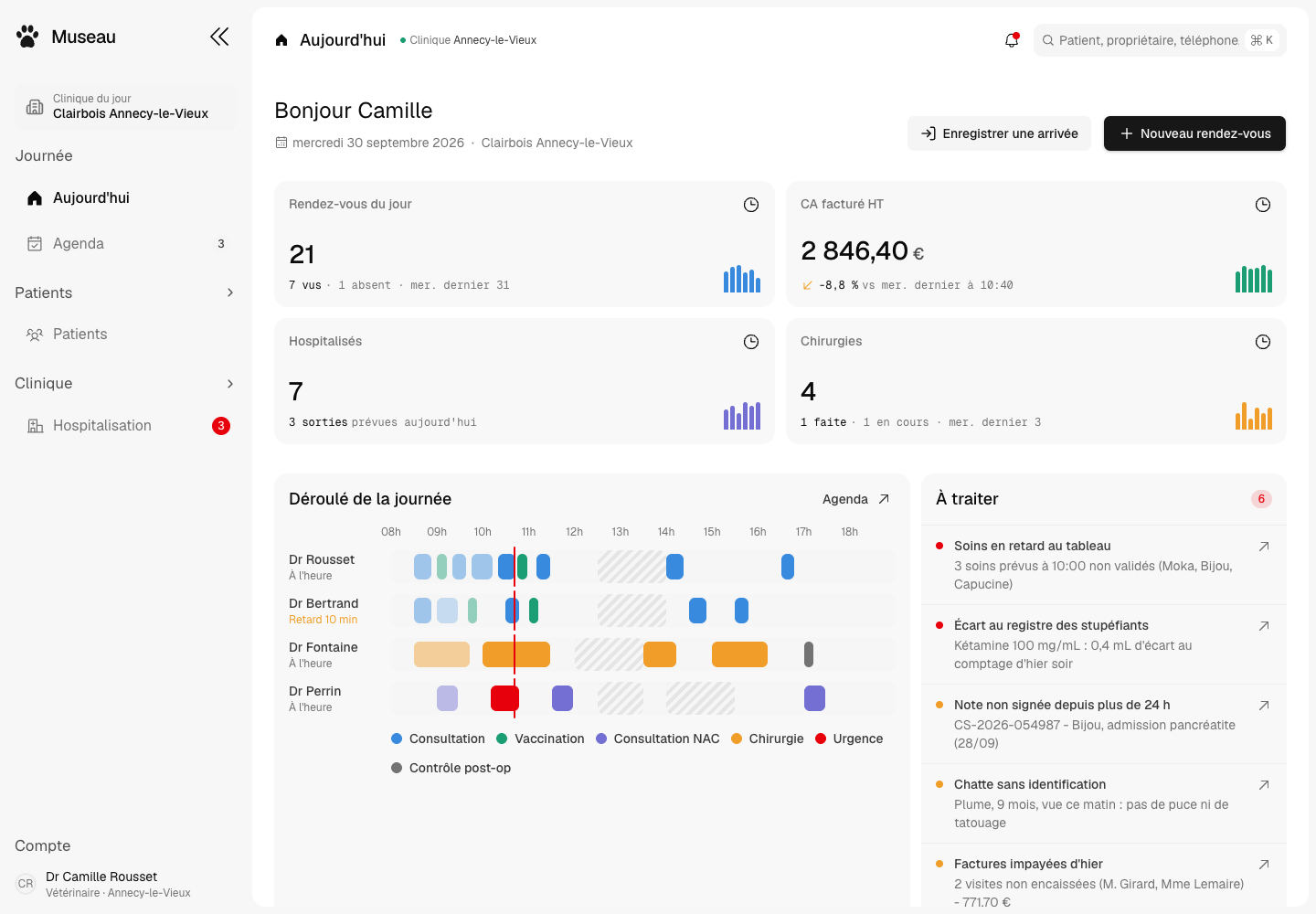Collapse the sidebar with the double chevron
The image size is (1316, 914).
(219, 37)
